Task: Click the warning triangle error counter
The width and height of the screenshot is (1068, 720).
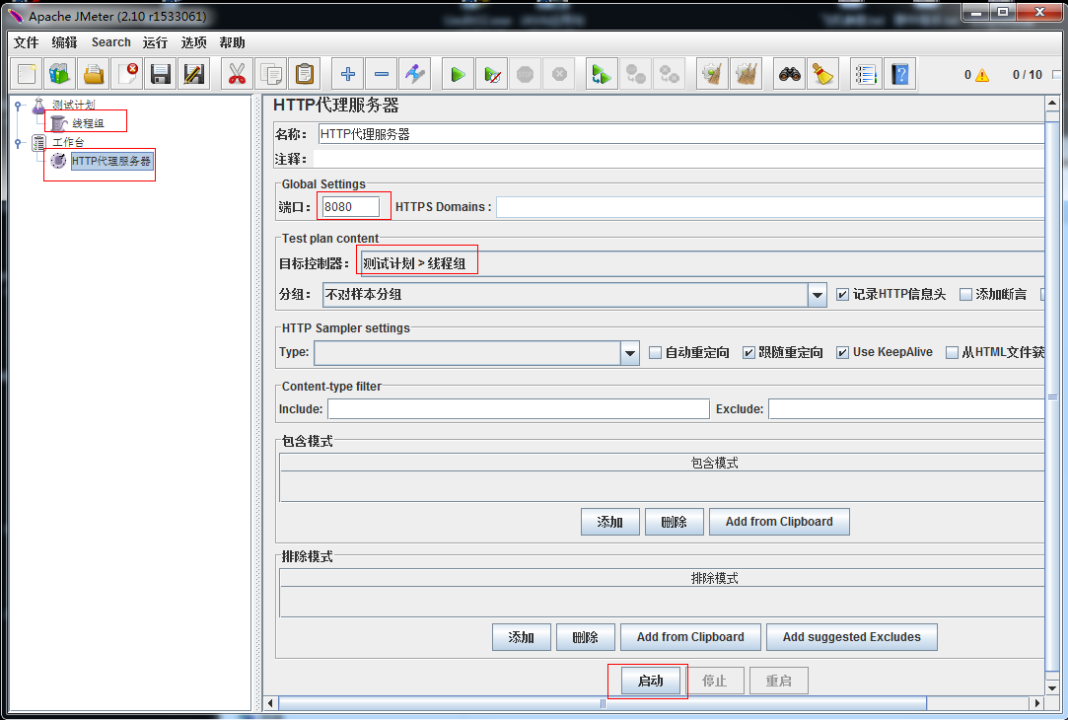Action: (x=981, y=75)
